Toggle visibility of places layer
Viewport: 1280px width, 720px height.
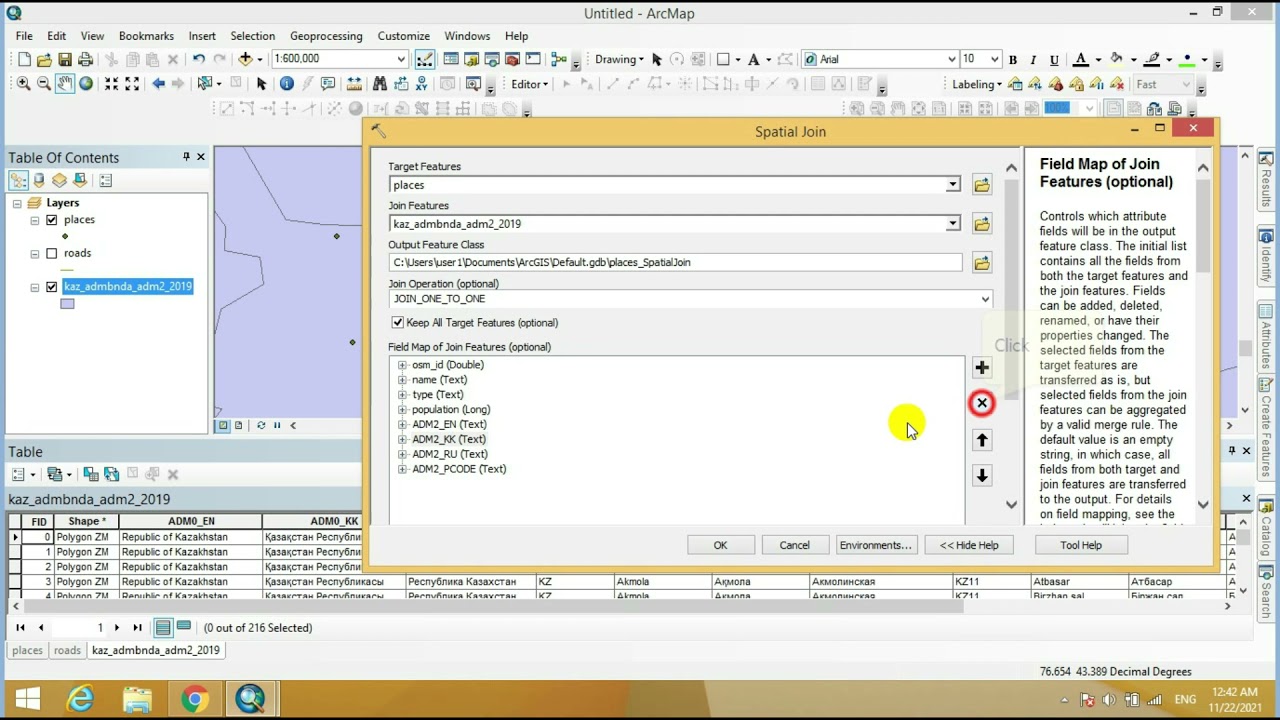click(52, 220)
